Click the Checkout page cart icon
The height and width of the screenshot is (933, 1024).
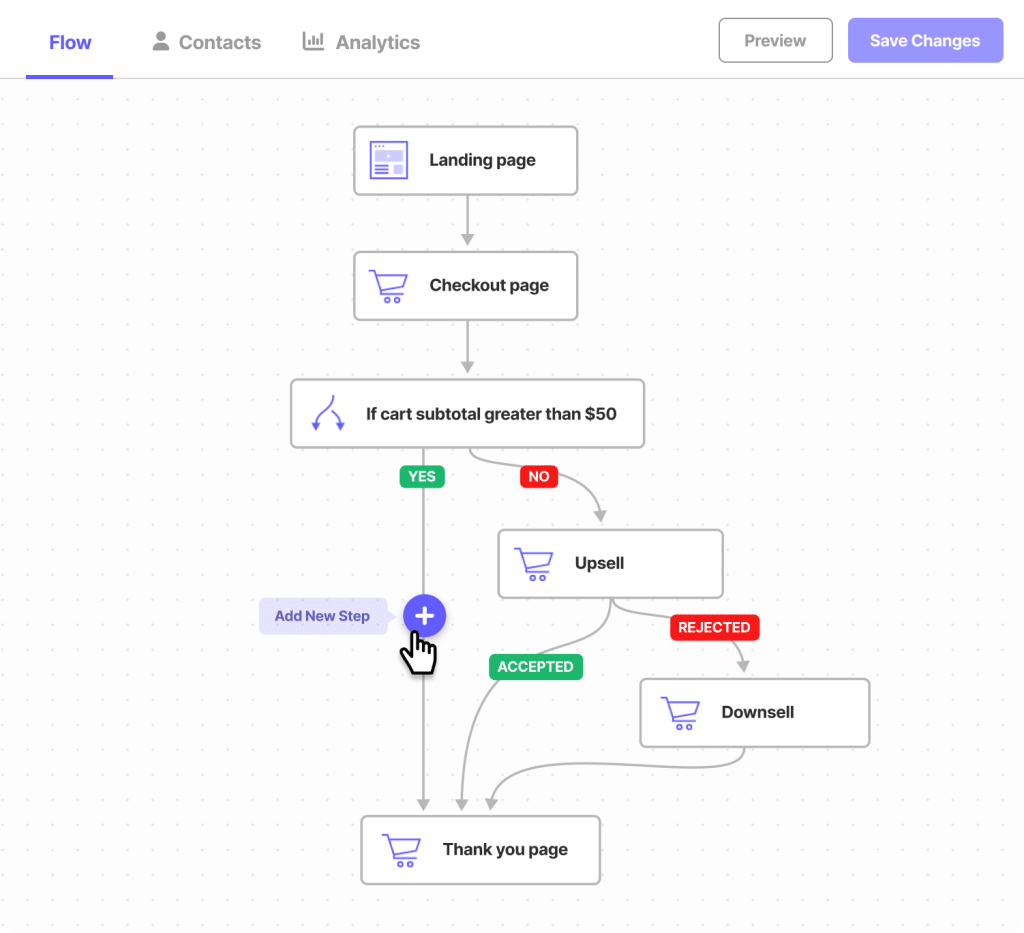[x=388, y=286]
